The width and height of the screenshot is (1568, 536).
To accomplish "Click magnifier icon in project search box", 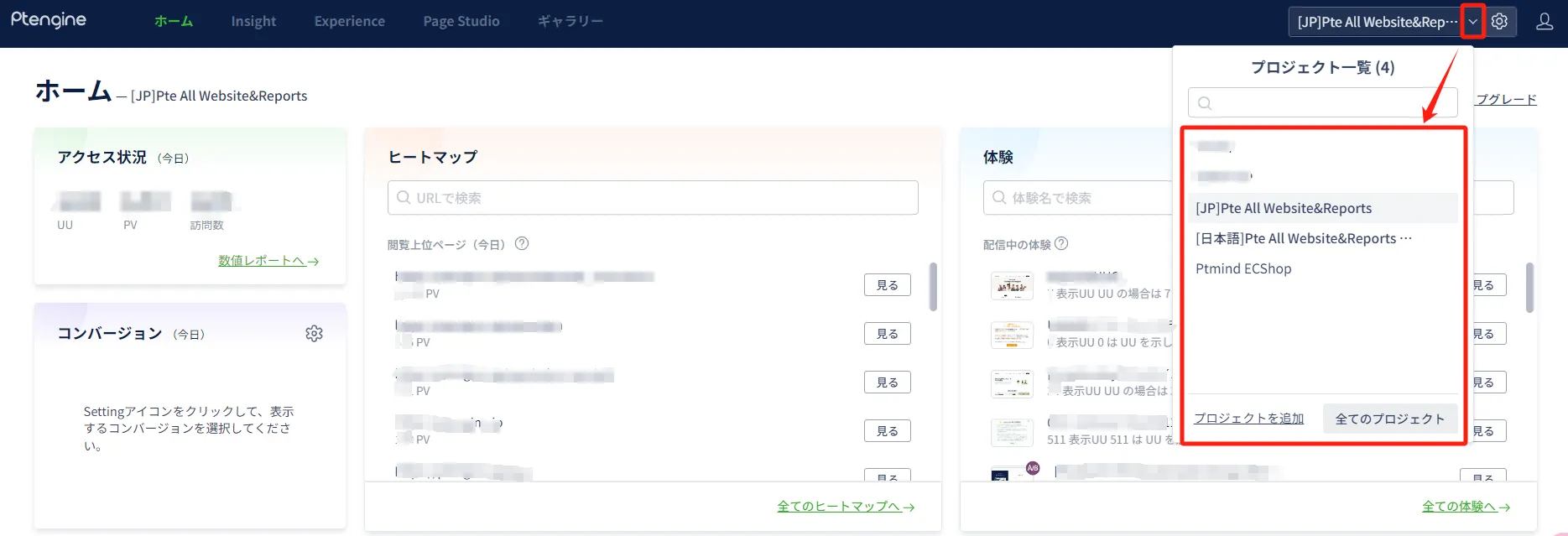I will (x=1205, y=103).
